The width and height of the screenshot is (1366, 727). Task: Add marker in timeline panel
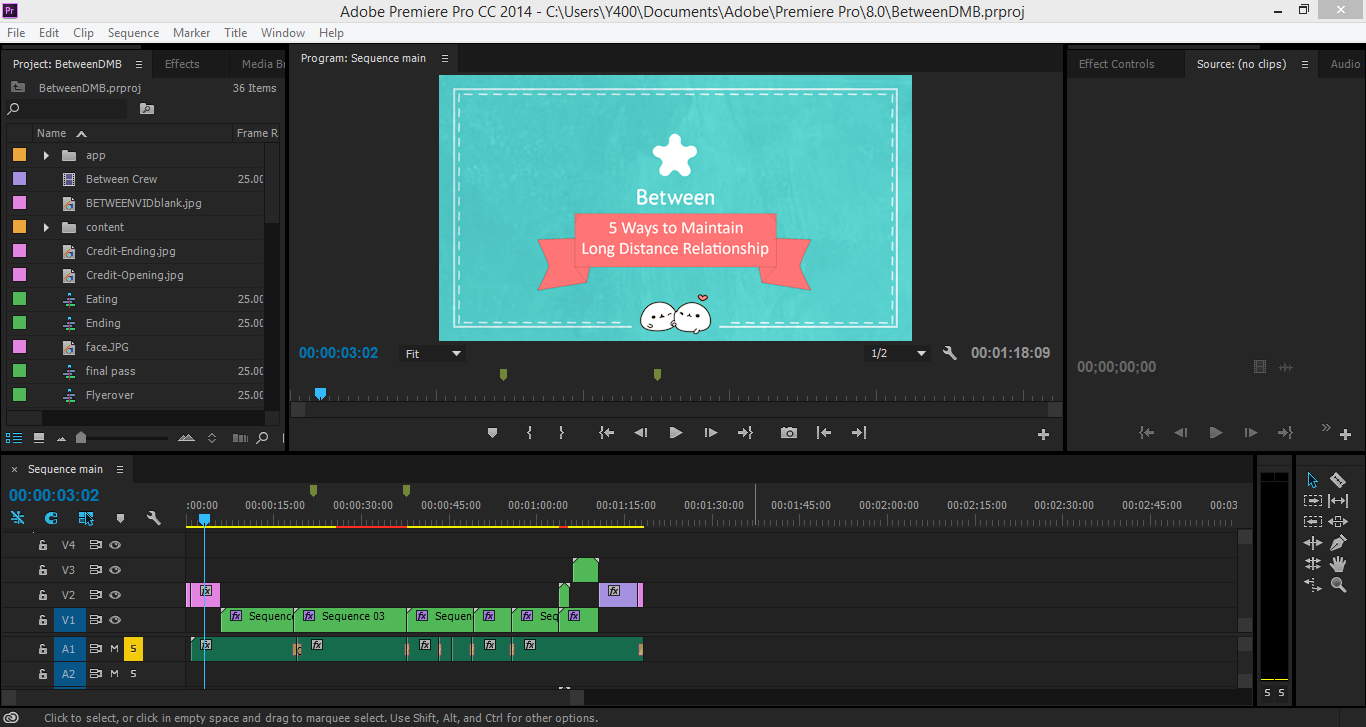coord(120,518)
